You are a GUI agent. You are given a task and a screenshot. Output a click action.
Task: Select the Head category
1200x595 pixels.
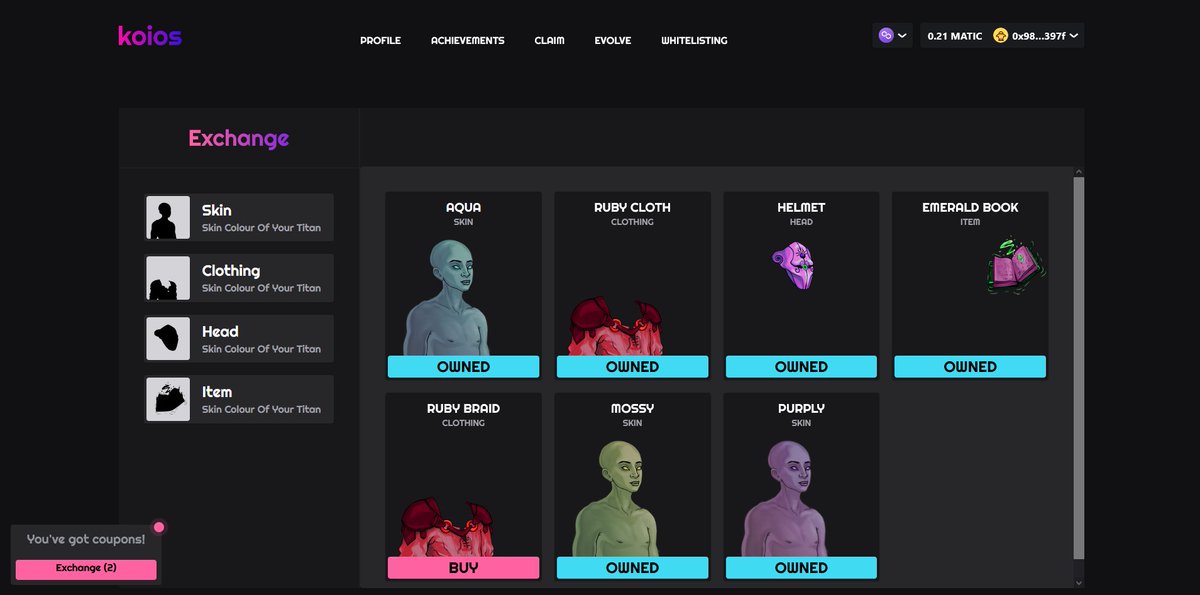(238, 339)
